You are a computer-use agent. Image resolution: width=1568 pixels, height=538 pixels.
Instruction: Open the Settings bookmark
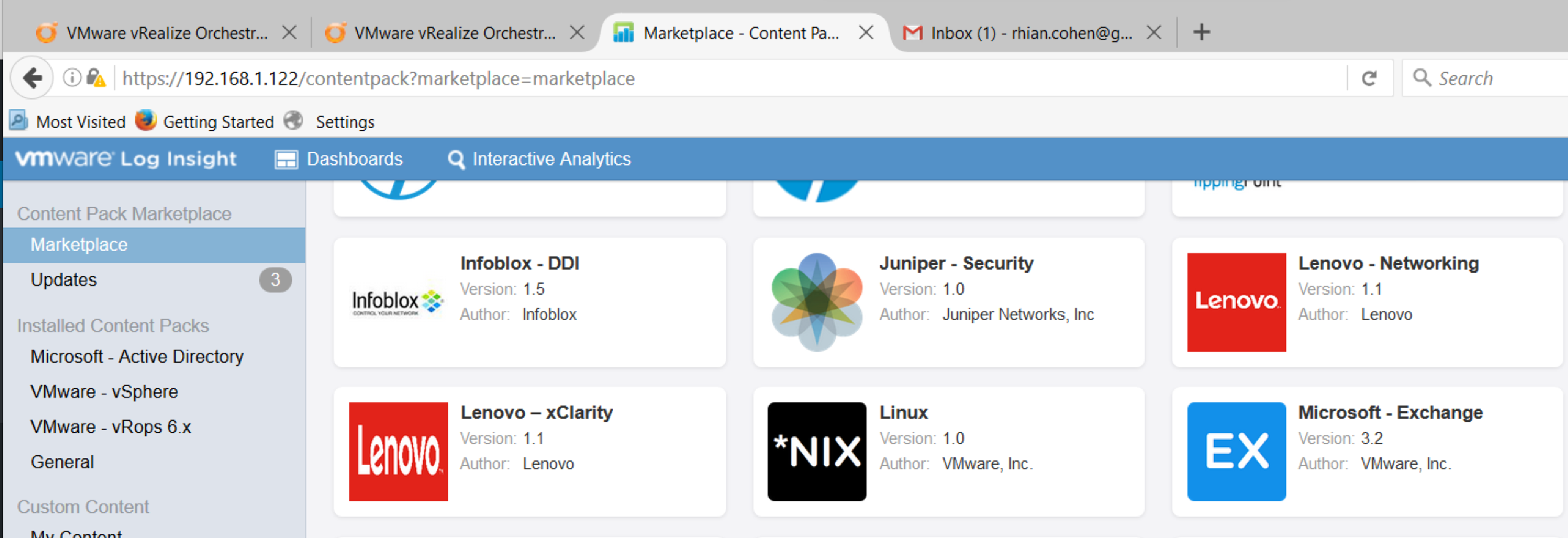click(x=345, y=122)
